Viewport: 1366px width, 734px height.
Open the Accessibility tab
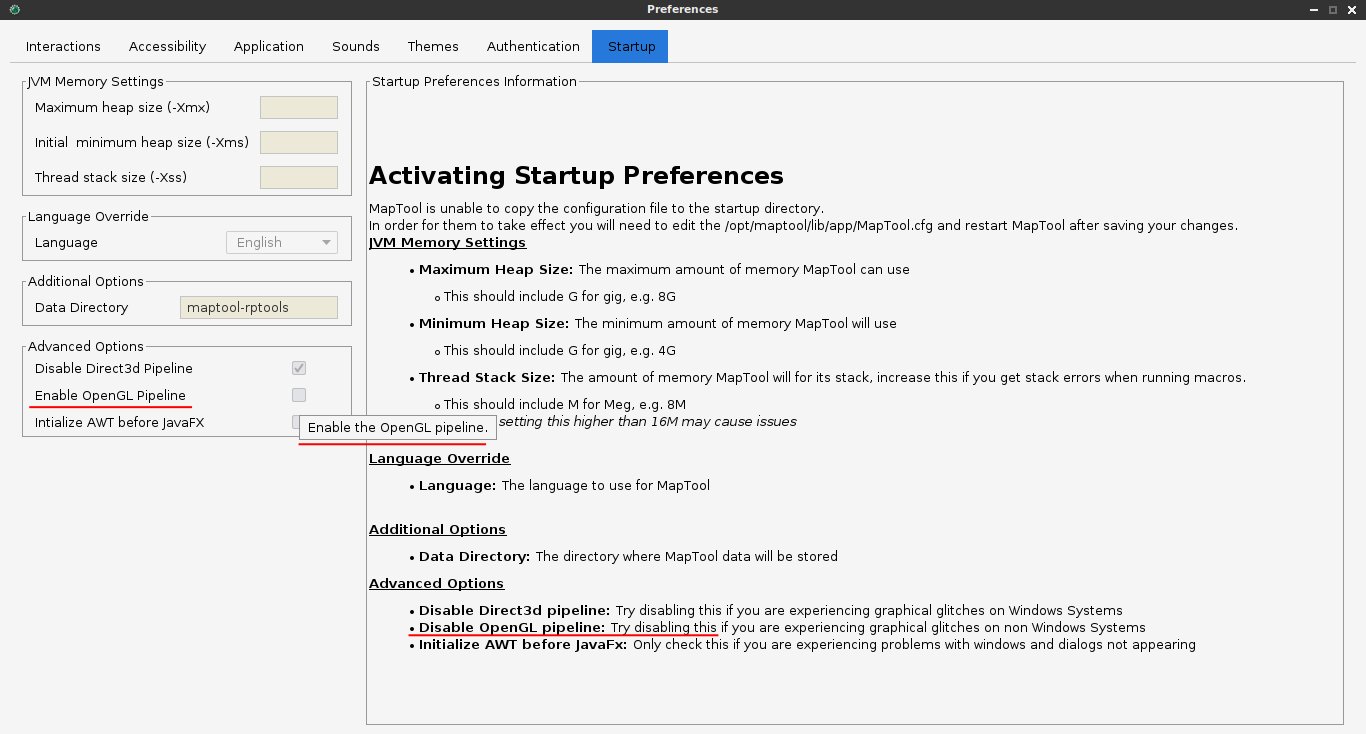click(167, 46)
